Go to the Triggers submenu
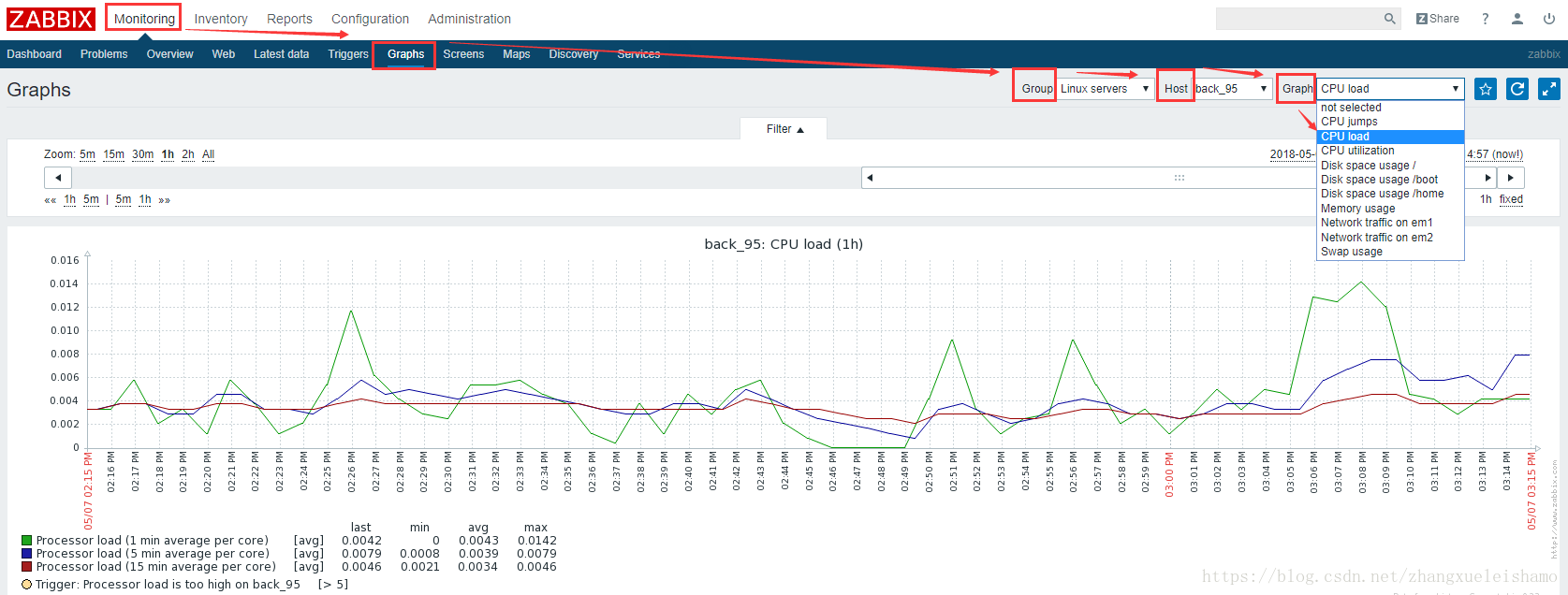1568x595 pixels. [348, 54]
